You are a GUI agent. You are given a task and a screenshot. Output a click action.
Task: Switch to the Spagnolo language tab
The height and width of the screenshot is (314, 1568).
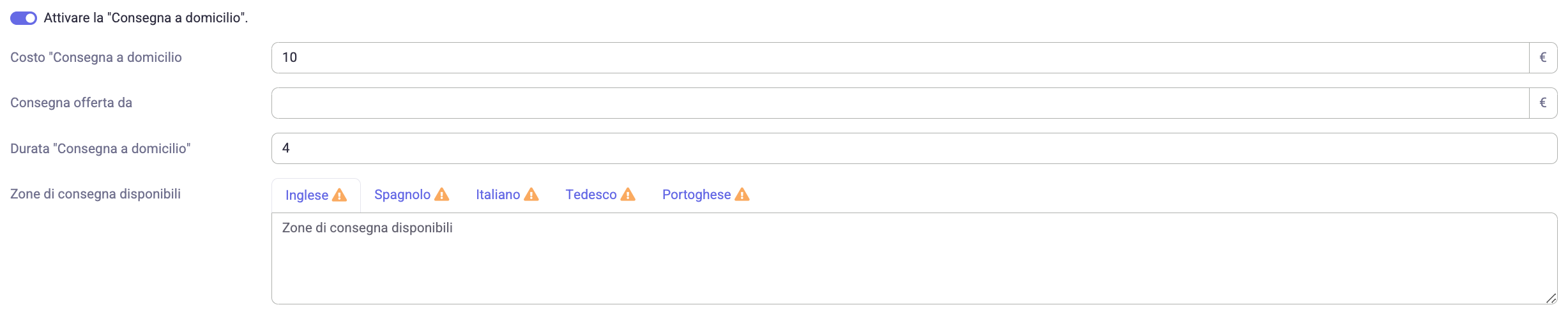click(412, 195)
